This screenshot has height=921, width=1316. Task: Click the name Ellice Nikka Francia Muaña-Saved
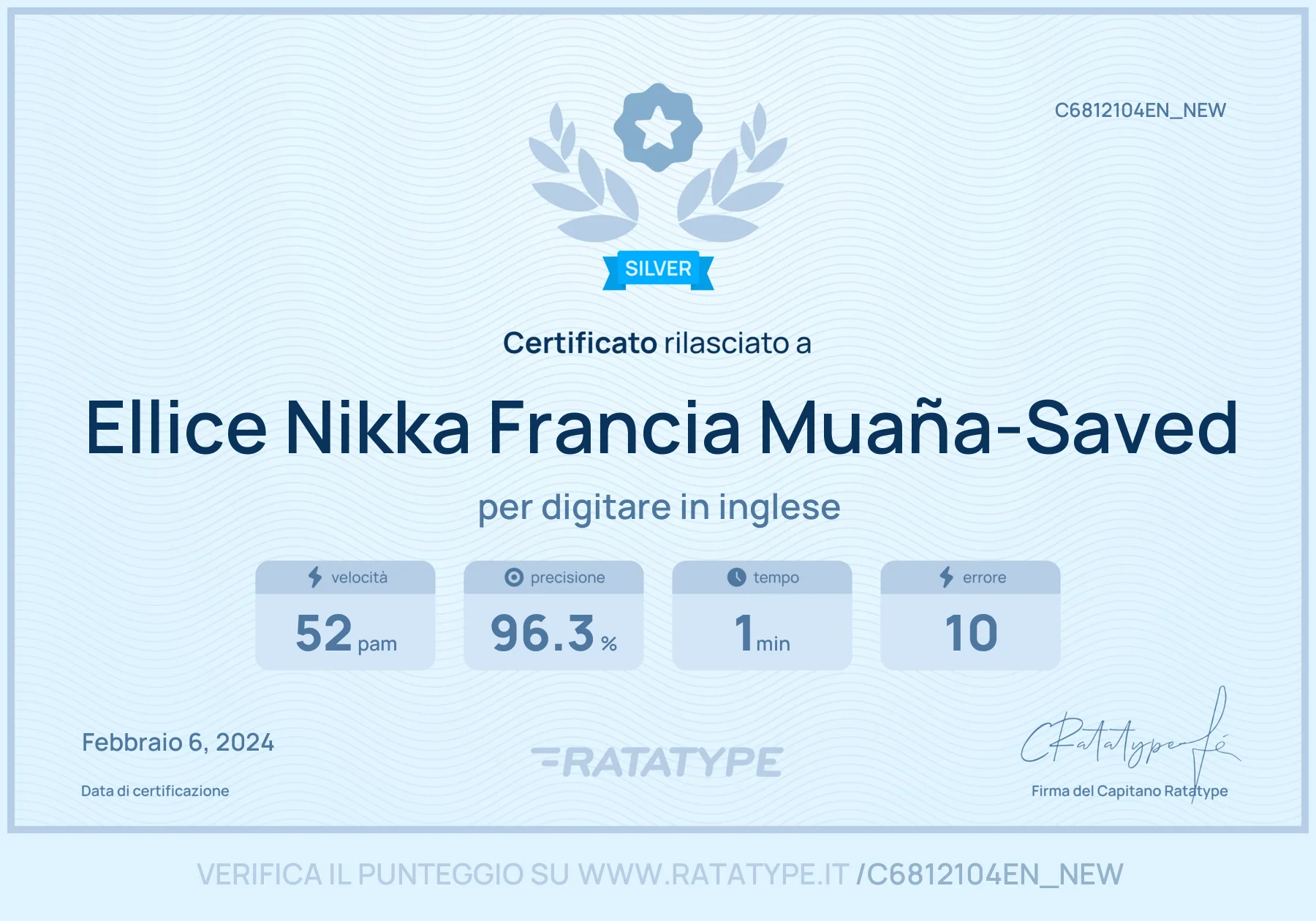[662, 428]
